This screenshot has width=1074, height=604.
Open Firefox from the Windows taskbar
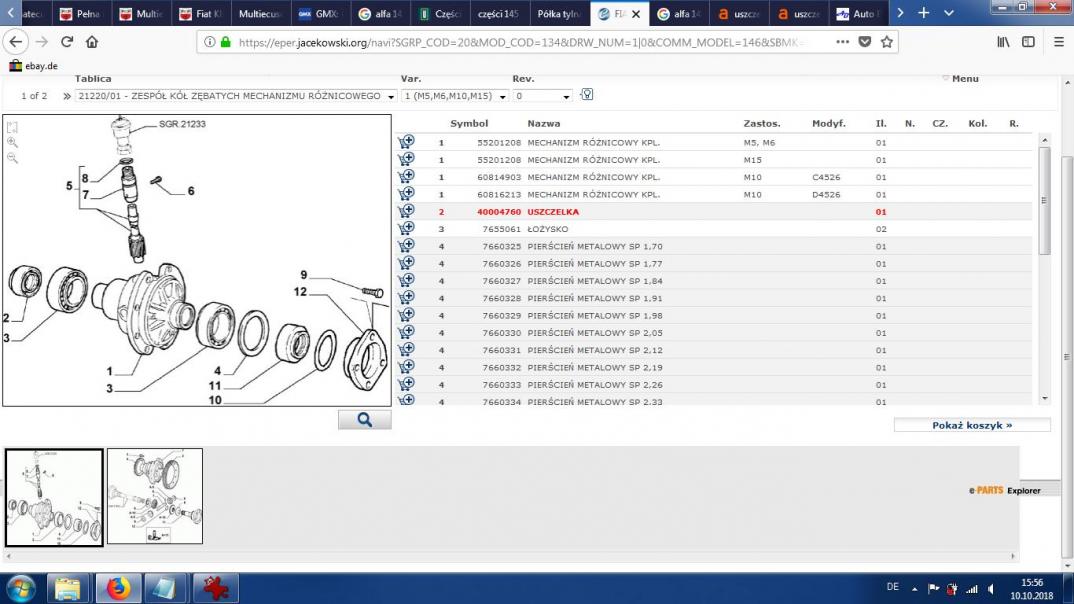click(118, 587)
